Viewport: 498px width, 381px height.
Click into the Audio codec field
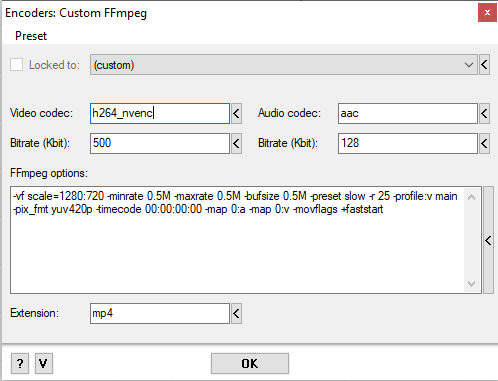pos(408,113)
